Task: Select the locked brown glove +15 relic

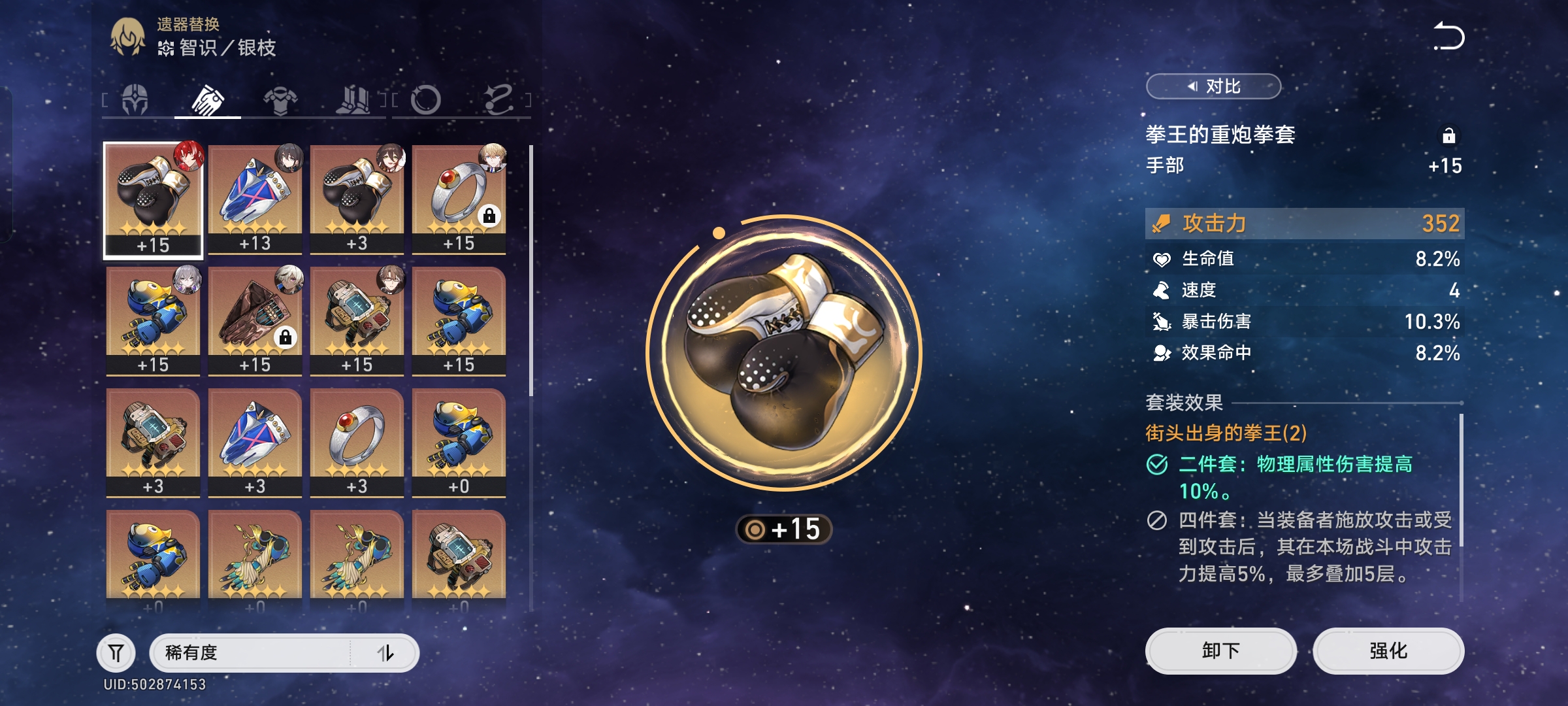Action: tap(255, 320)
